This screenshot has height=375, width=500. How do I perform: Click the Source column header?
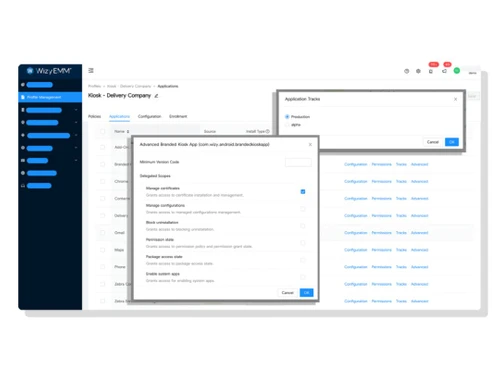click(x=210, y=131)
